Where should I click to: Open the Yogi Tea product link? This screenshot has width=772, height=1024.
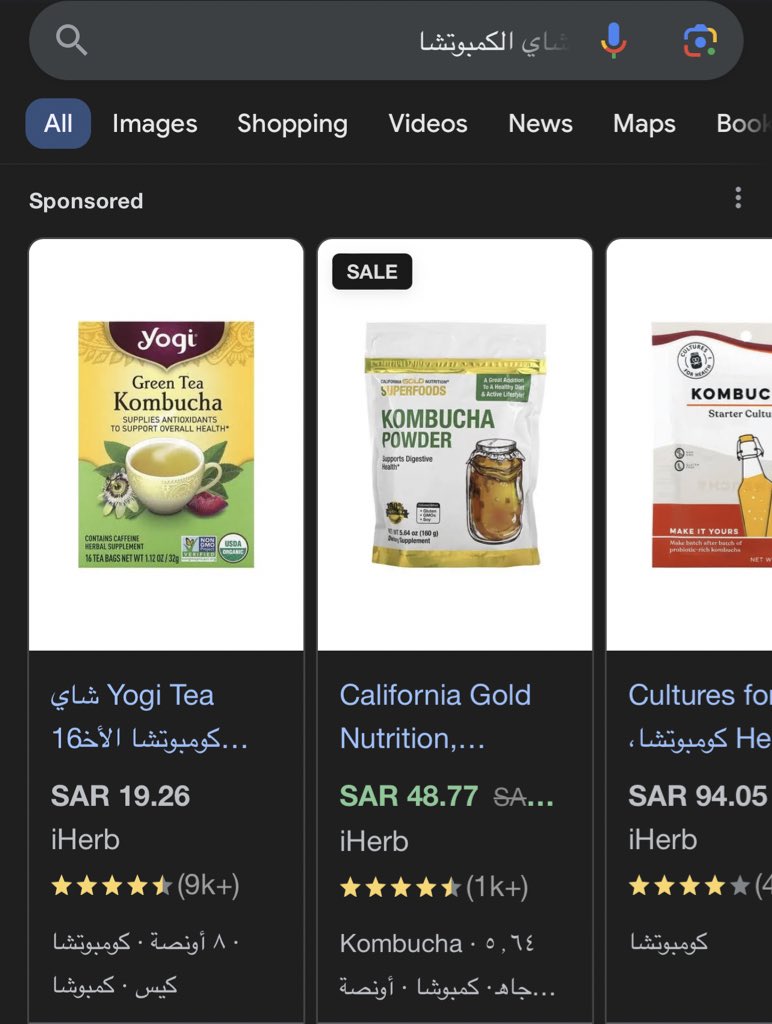(149, 716)
